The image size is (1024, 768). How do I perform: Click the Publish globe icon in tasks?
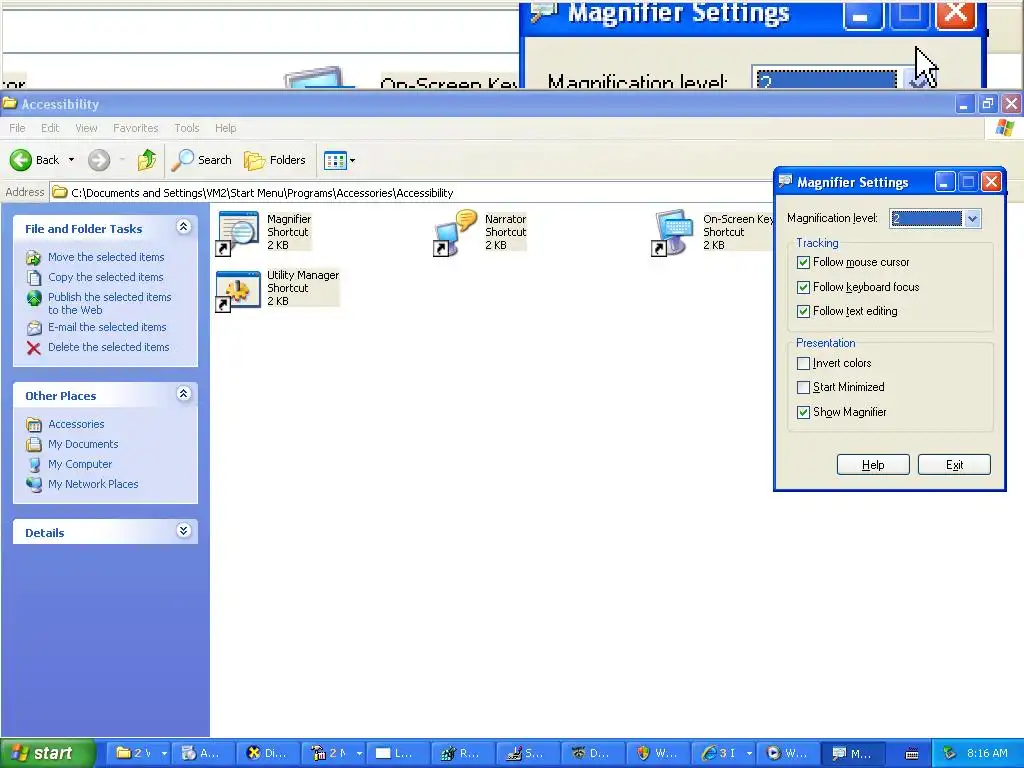(34, 298)
